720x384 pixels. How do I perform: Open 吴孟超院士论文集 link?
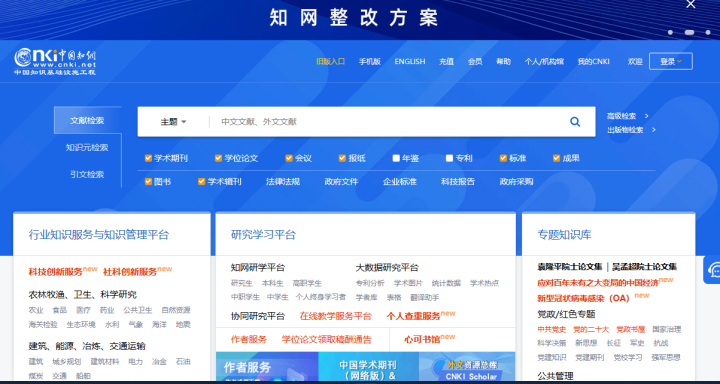(x=644, y=267)
